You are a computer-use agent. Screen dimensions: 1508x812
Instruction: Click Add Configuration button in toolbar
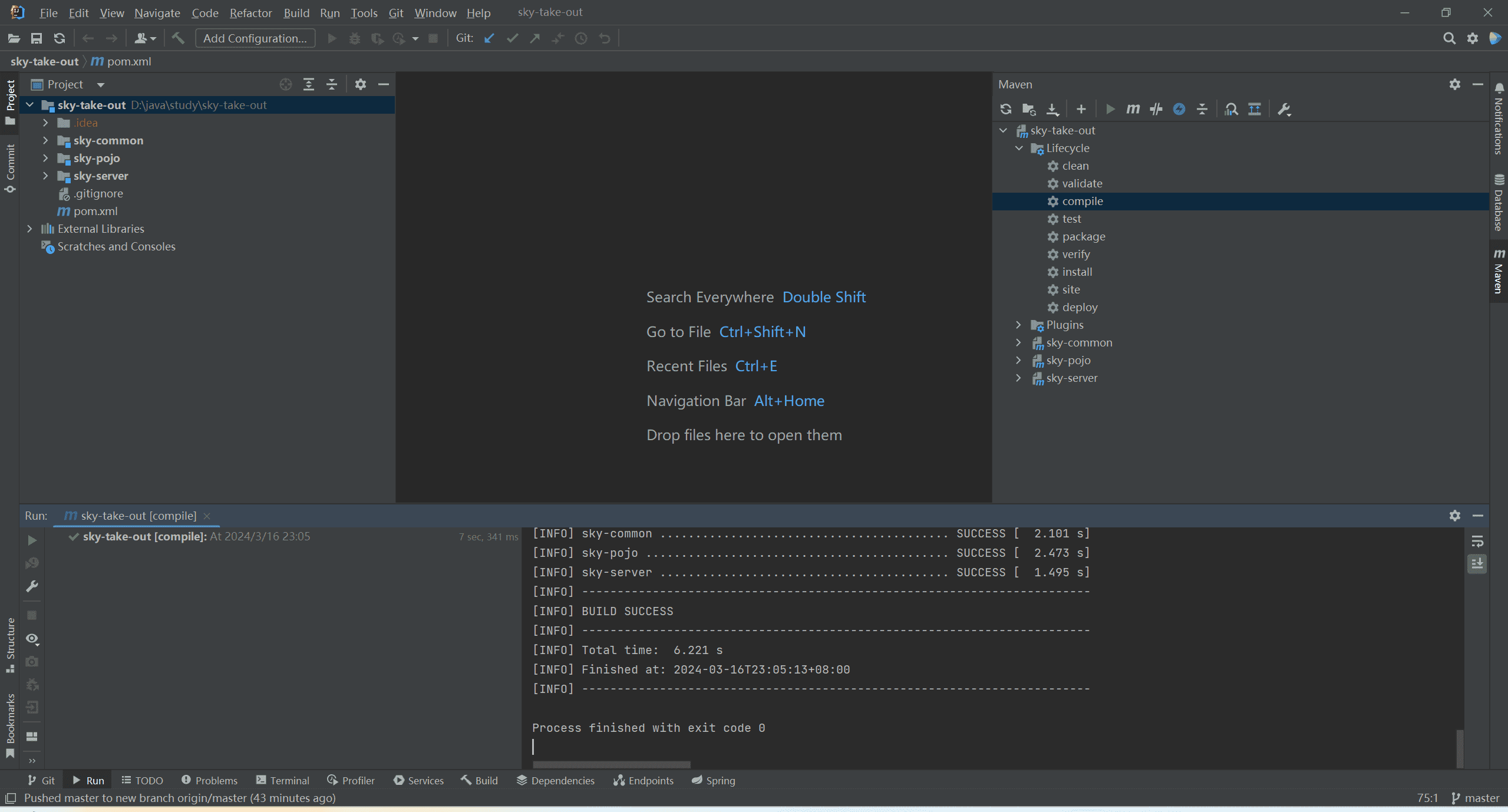[254, 37]
